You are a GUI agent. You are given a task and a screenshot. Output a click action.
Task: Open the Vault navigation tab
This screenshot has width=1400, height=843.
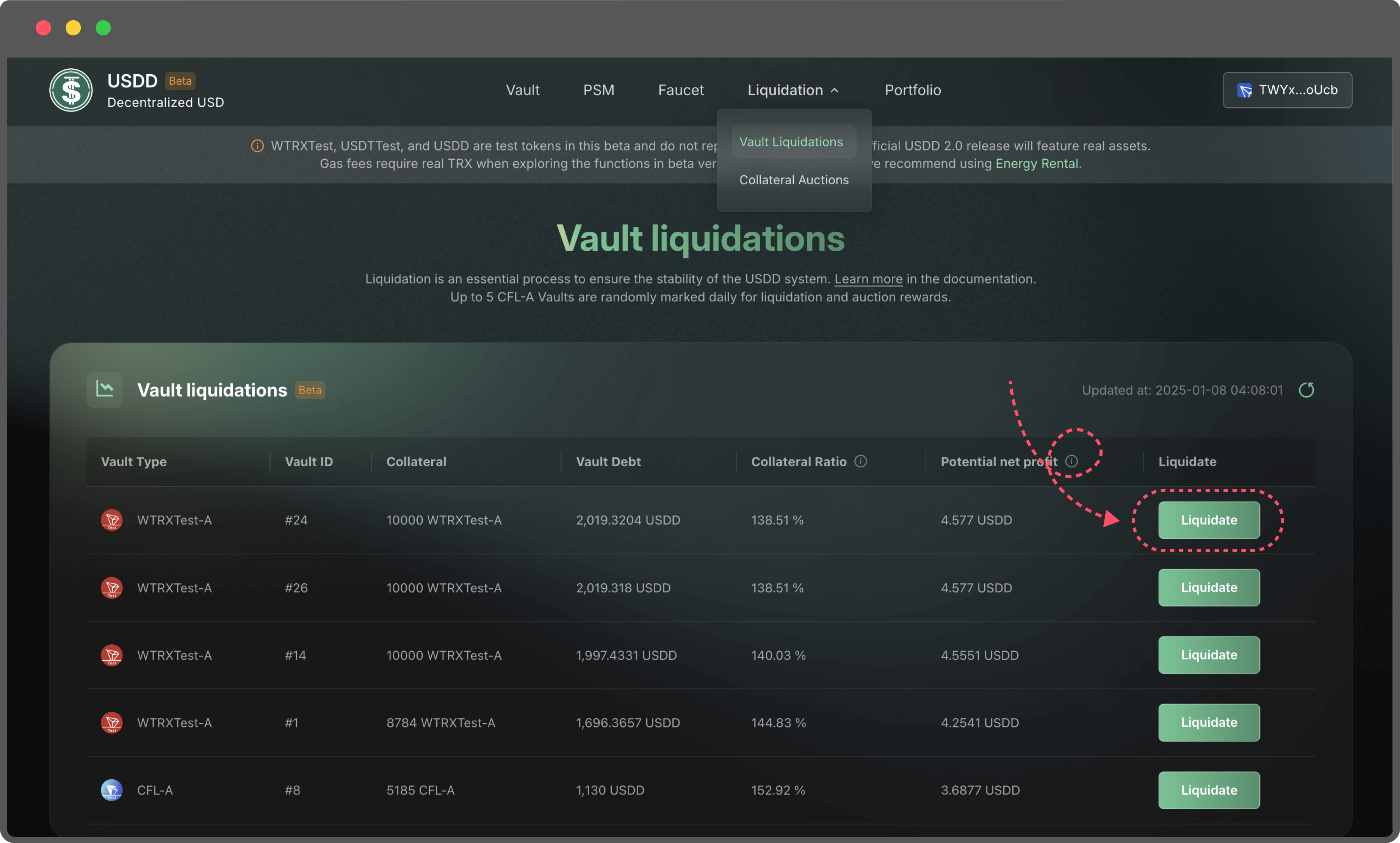pyautogui.click(x=522, y=90)
